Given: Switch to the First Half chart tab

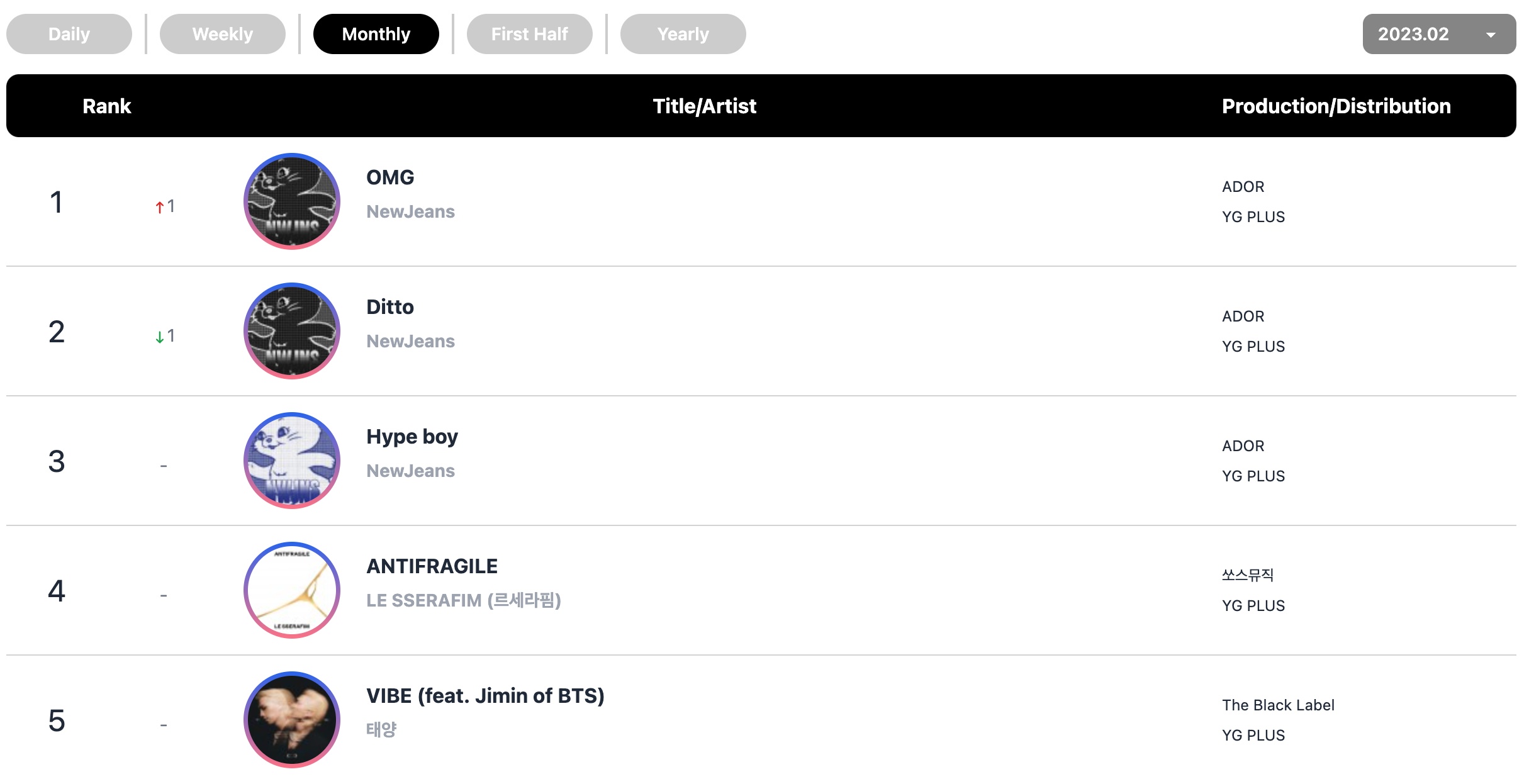Looking at the screenshot, I should (x=530, y=34).
